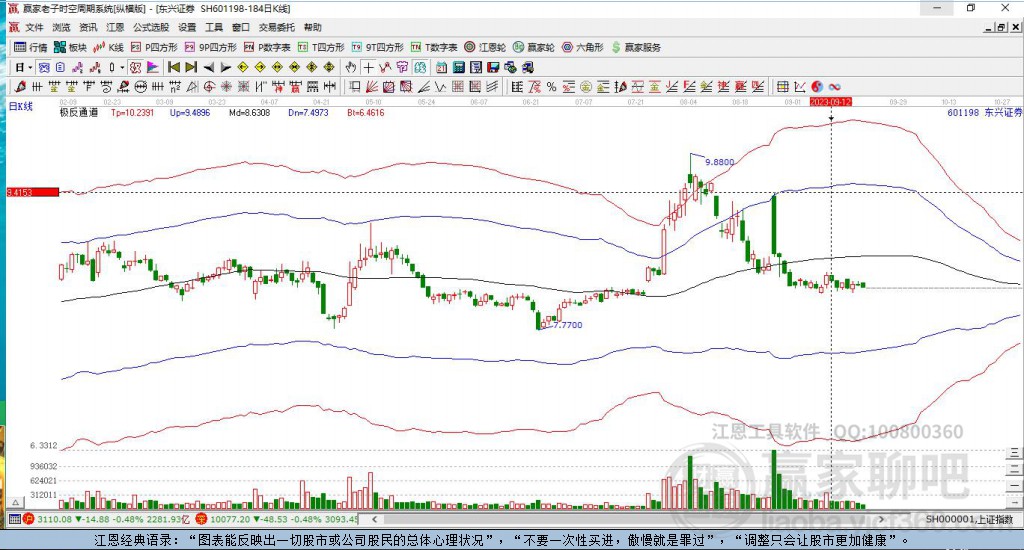This screenshot has width=1024, height=550.
Task: Click the infinity loop icon
Action: pos(835,86)
